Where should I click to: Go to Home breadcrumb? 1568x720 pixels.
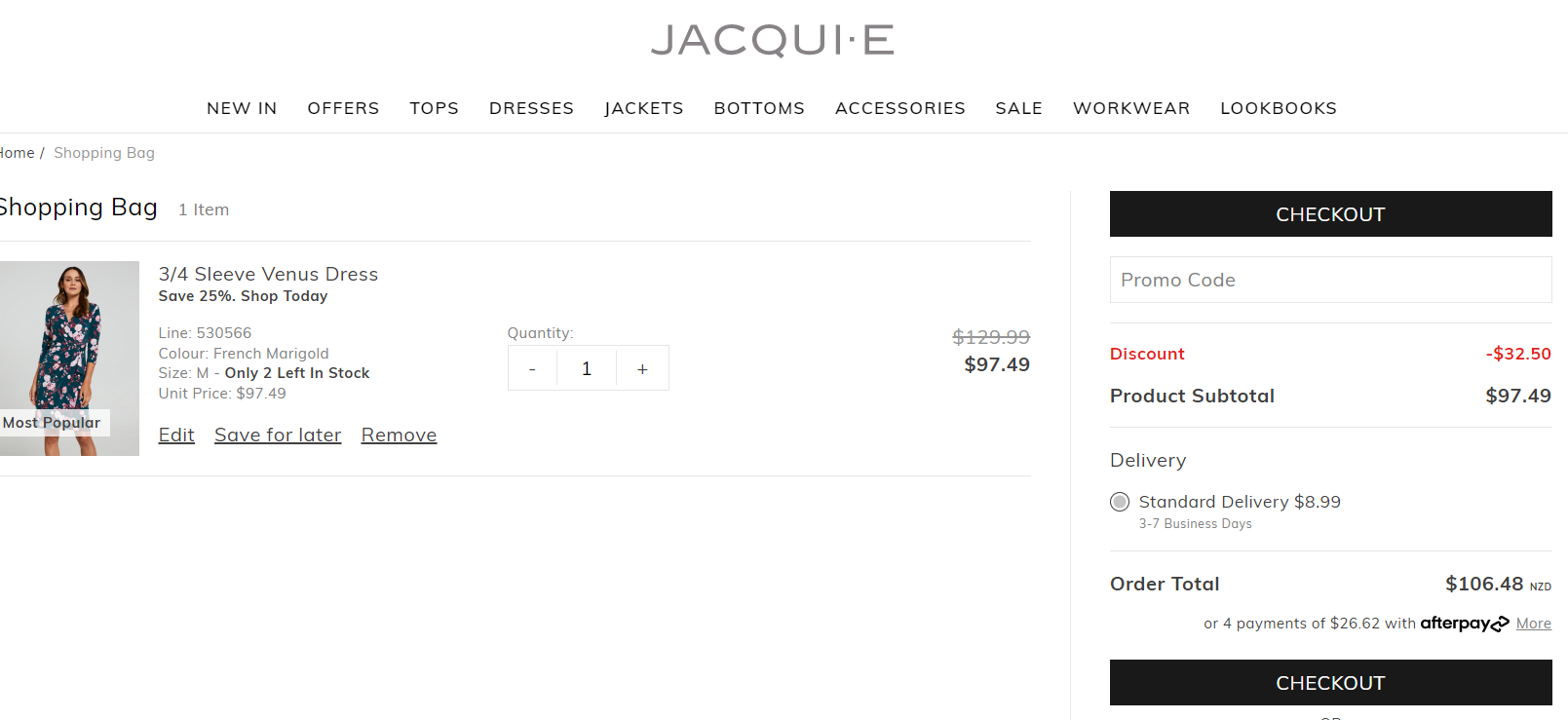(x=17, y=153)
